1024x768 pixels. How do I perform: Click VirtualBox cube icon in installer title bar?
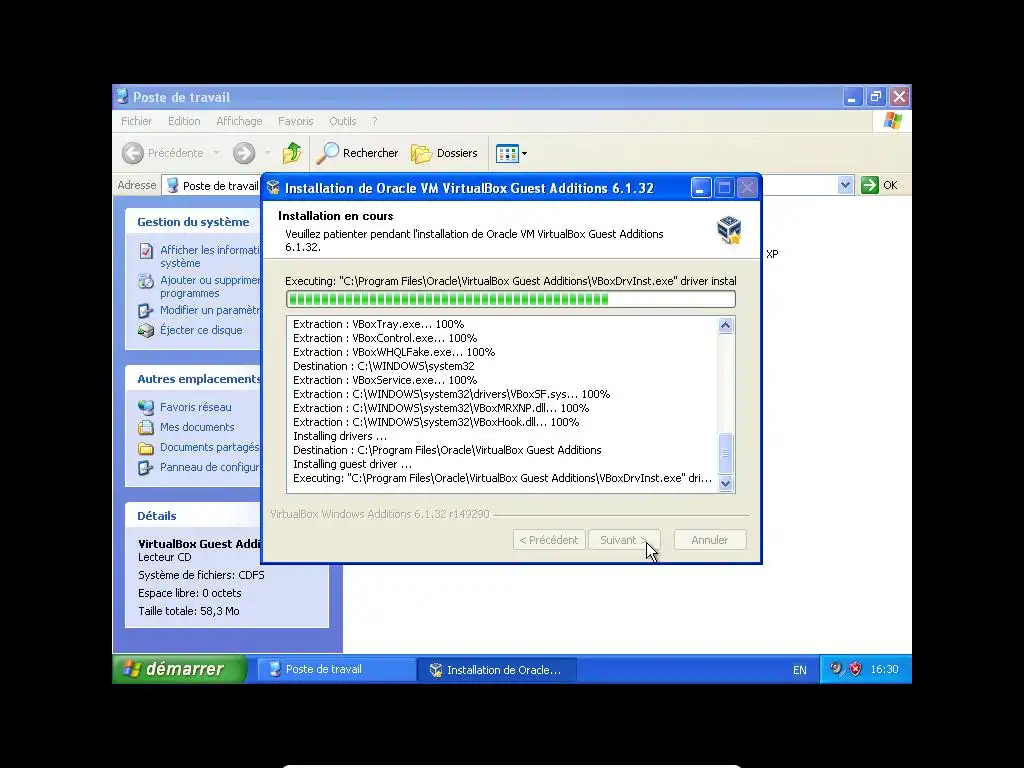click(x=274, y=188)
